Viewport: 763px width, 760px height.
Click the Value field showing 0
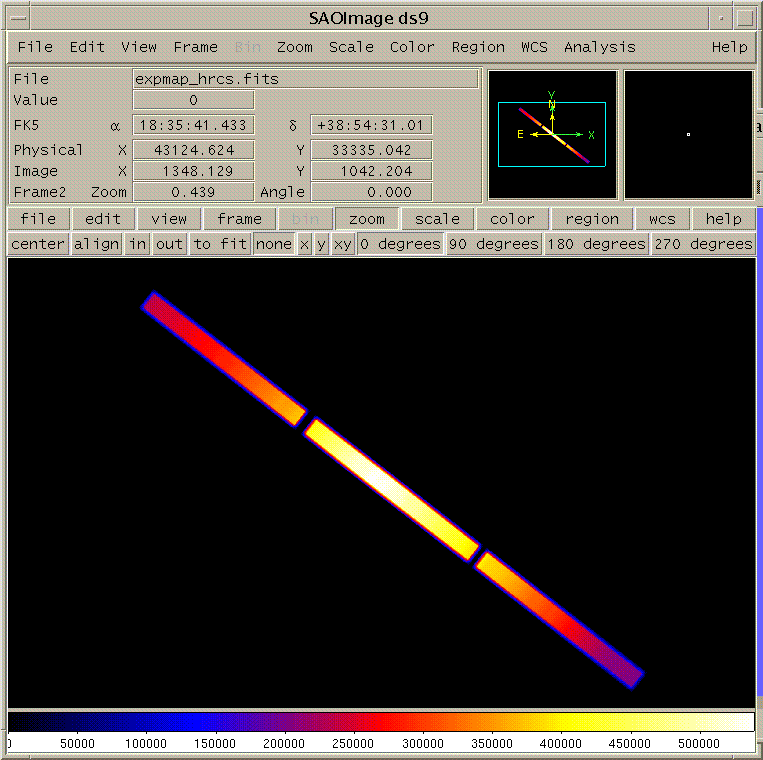(x=194, y=100)
